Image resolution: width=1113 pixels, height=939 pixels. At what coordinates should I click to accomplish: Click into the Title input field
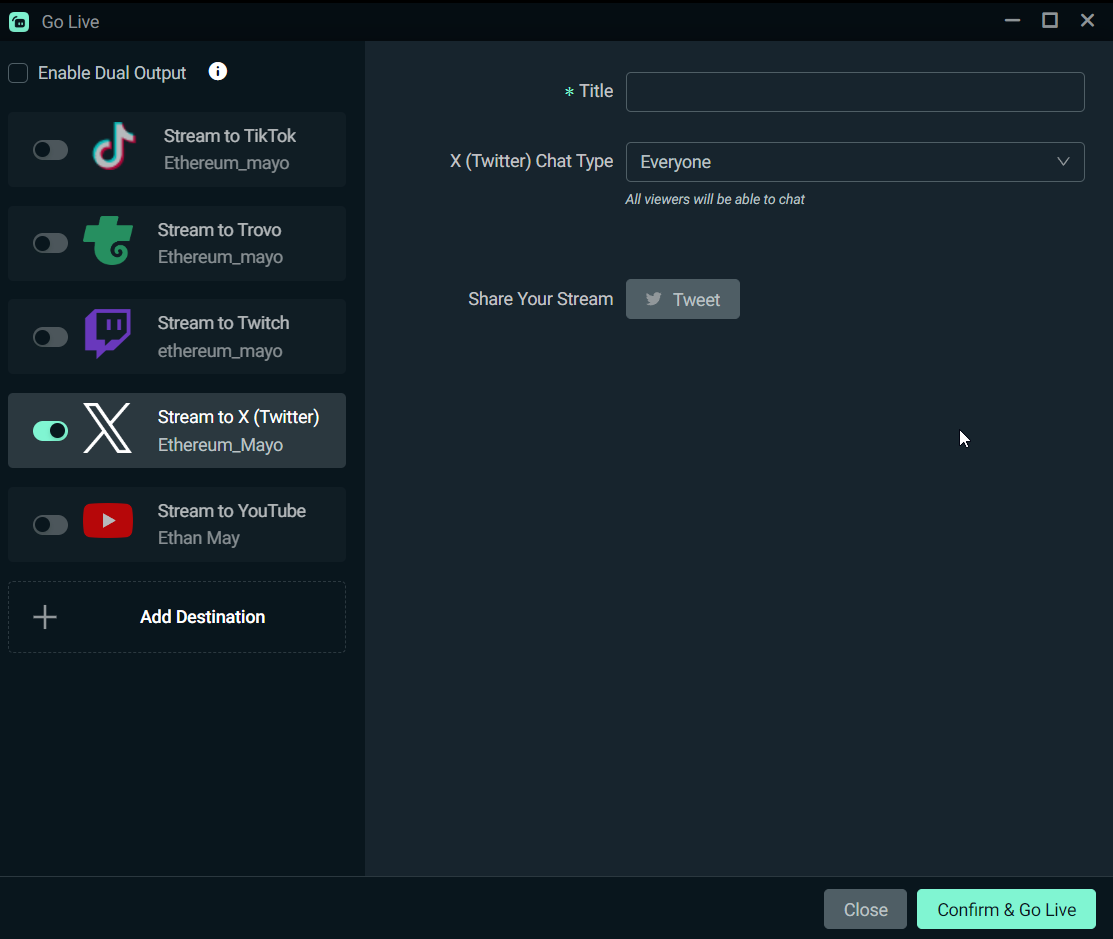pyautogui.click(x=854, y=92)
